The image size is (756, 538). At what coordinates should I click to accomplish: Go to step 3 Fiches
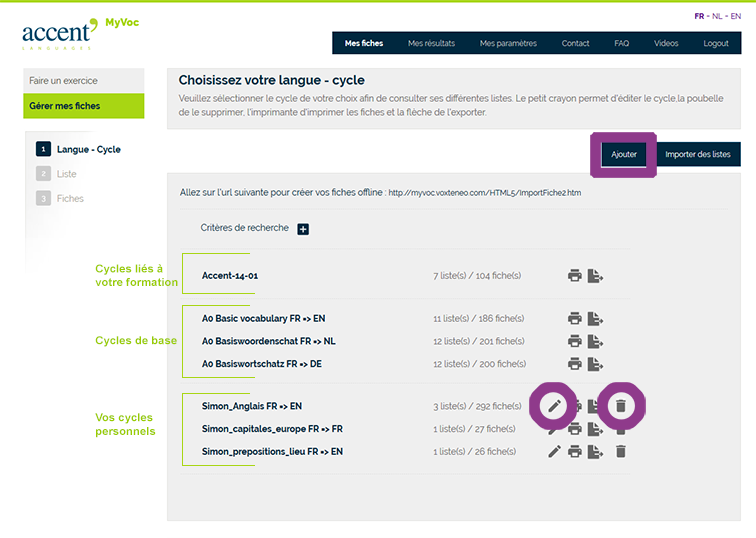[60, 199]
